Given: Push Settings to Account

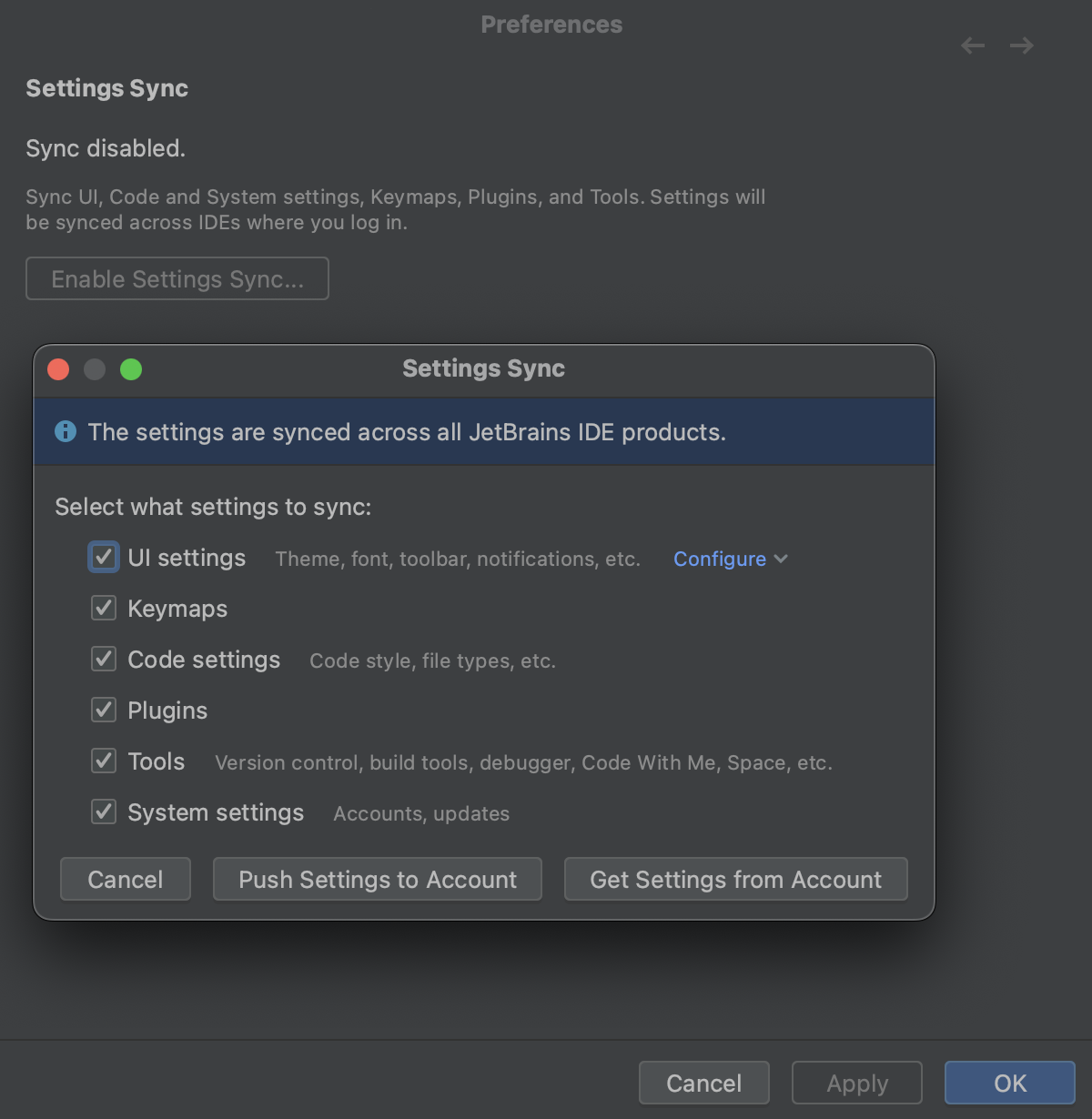Looking at the screenshot, I should click(377, 879).
